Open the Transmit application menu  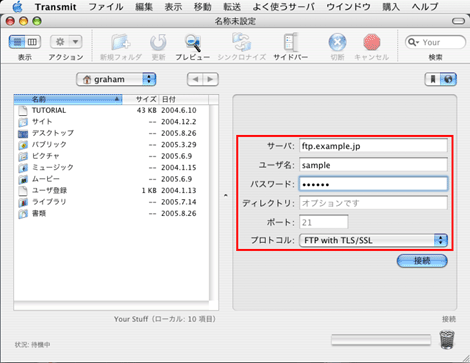coord(56,7)
